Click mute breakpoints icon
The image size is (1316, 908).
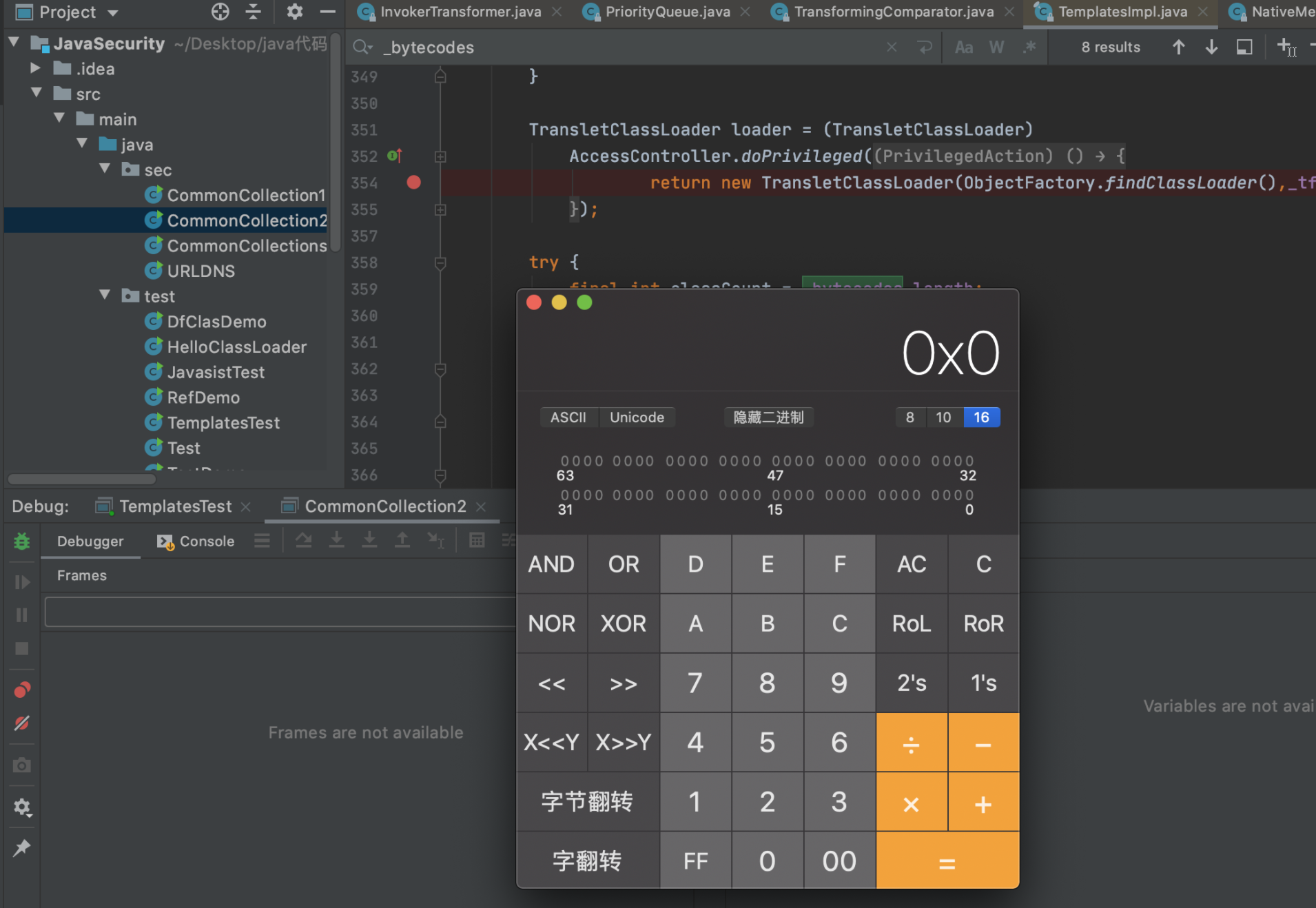point(22,723)
